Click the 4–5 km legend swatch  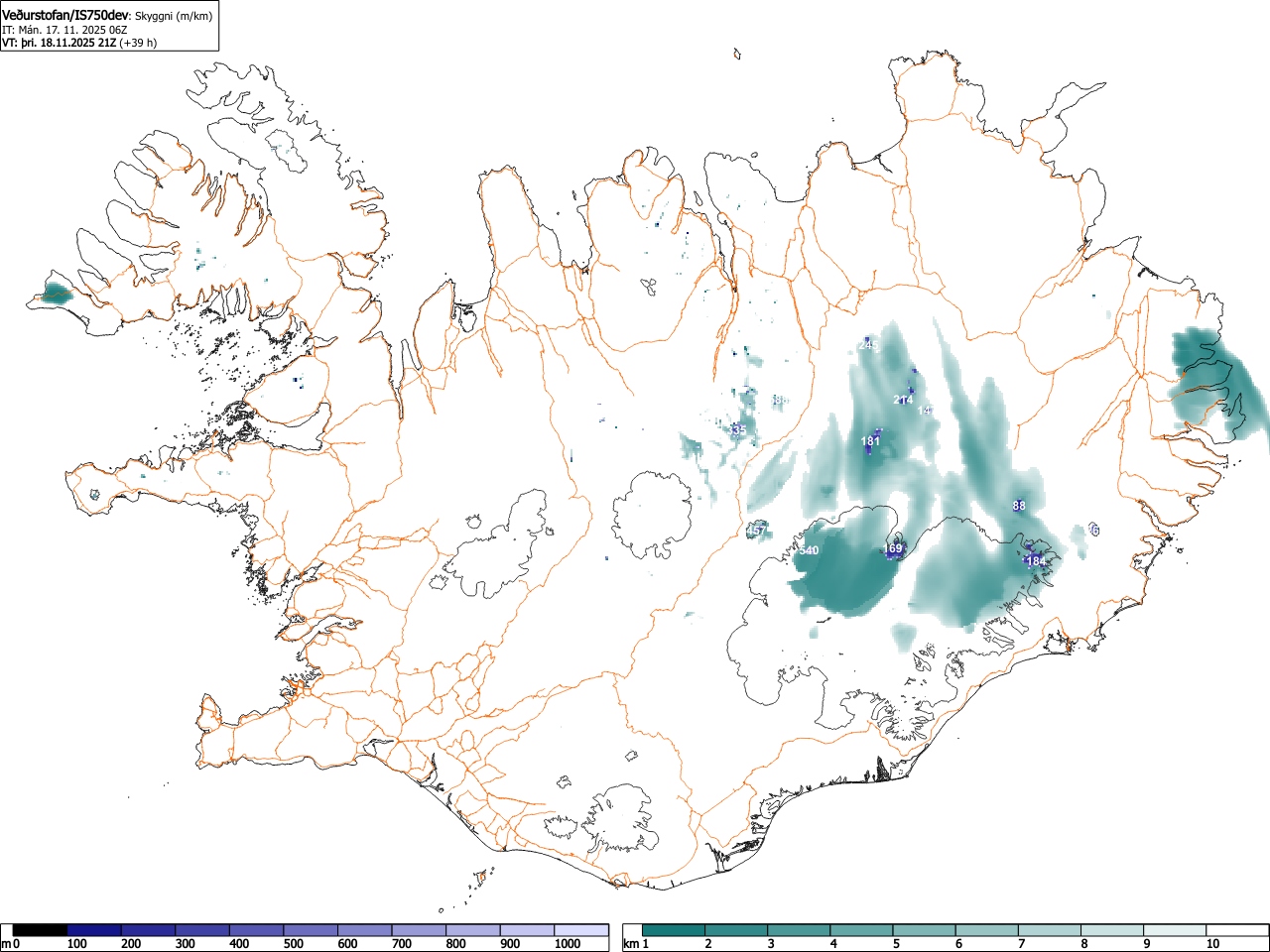click(x=861, y=930)
